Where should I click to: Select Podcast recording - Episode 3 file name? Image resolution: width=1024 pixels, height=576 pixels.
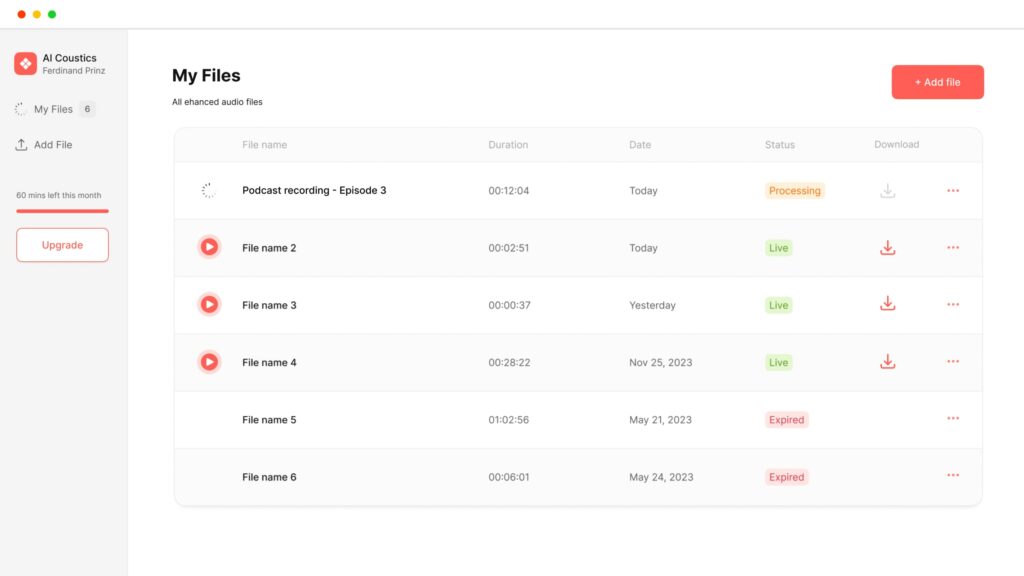[x=314, y=191]
